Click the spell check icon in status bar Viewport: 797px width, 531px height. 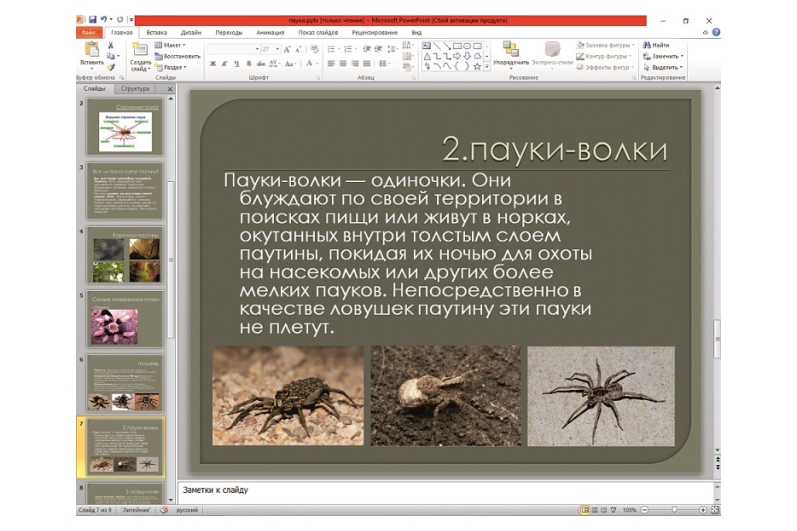[164, 510]
